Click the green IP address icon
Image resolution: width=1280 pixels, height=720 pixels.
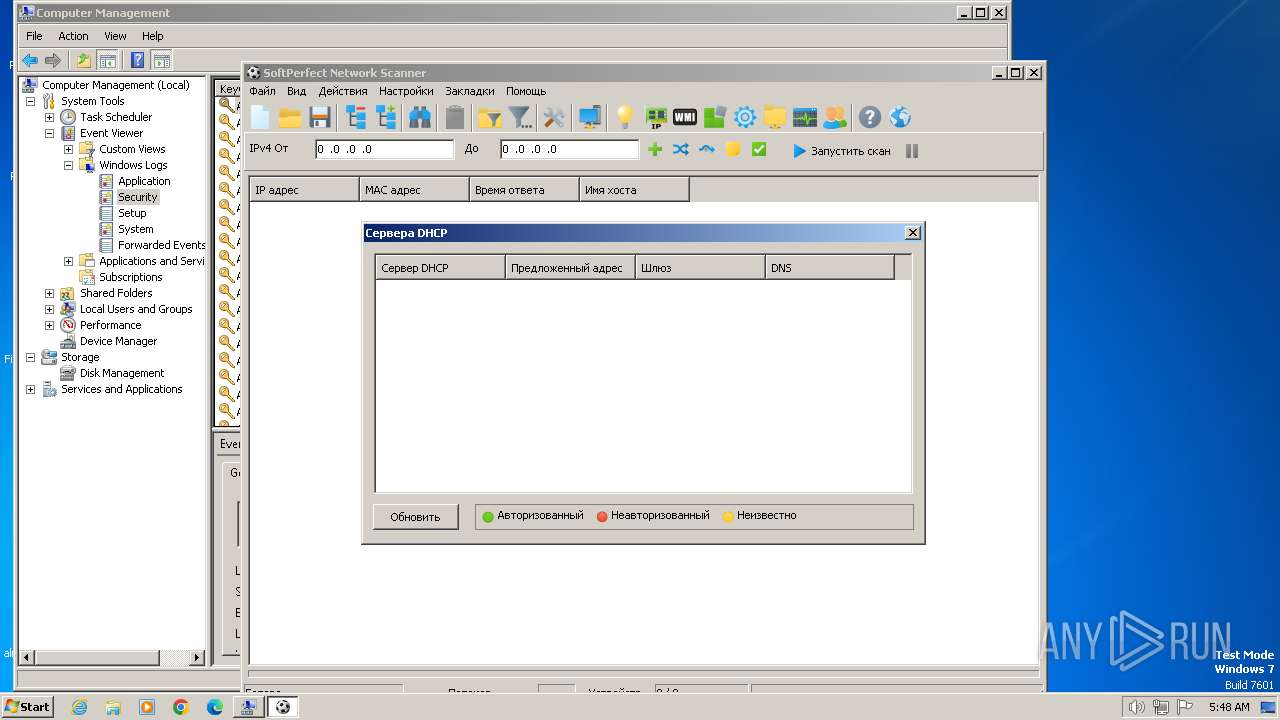click(656, 117)
